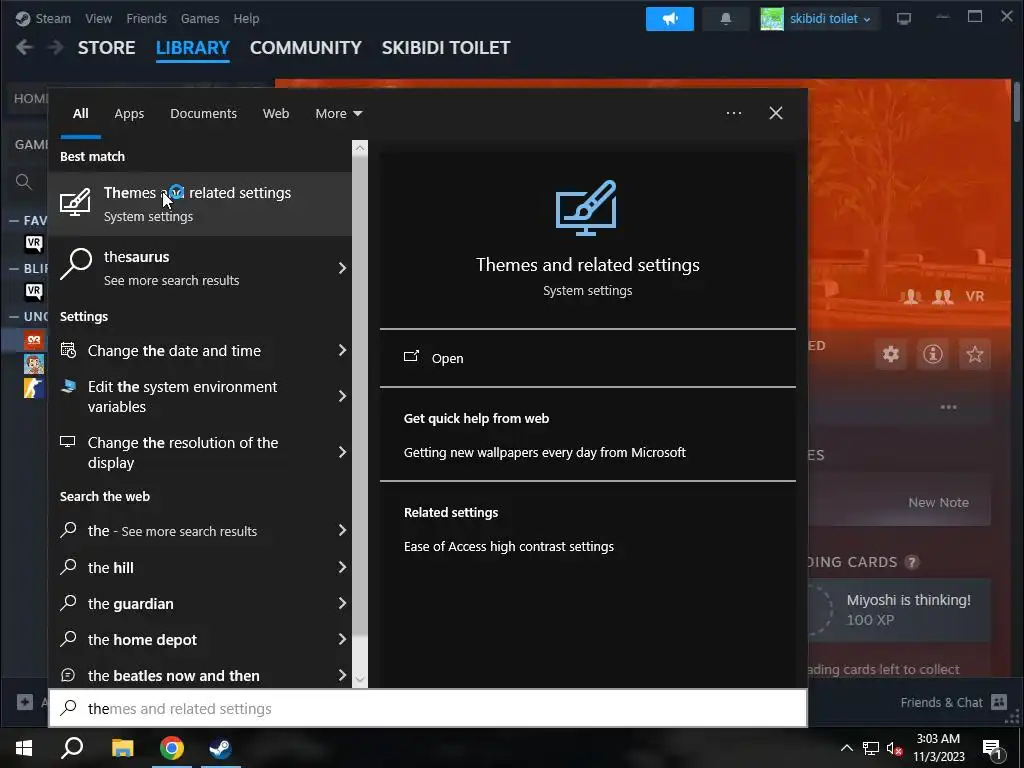The image size is (1024, 768).
Task: Click the muted volume tray icon
Action: 895,748
